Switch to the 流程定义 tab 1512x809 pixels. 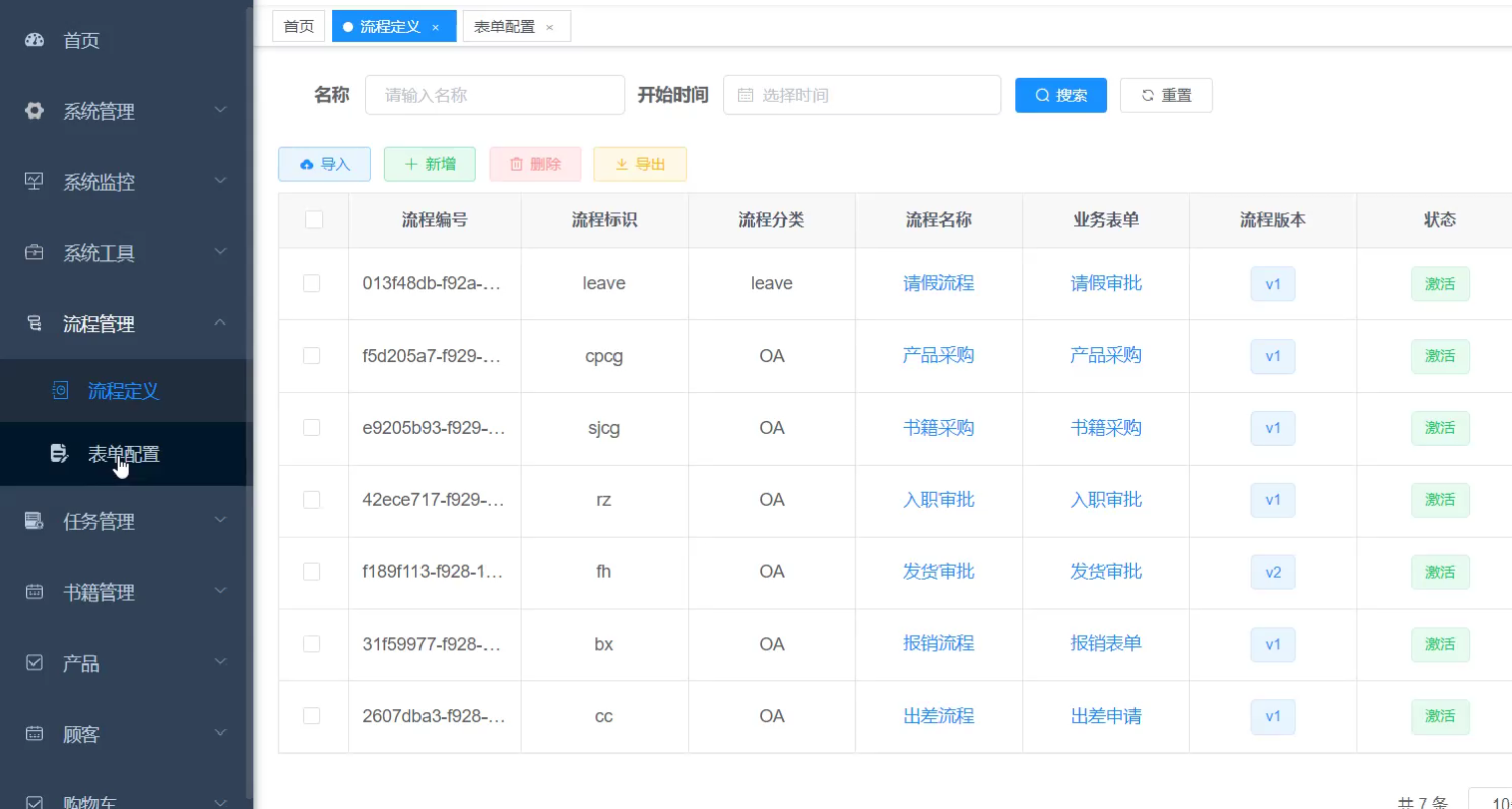pyautogui.click(x=394, y=26)
